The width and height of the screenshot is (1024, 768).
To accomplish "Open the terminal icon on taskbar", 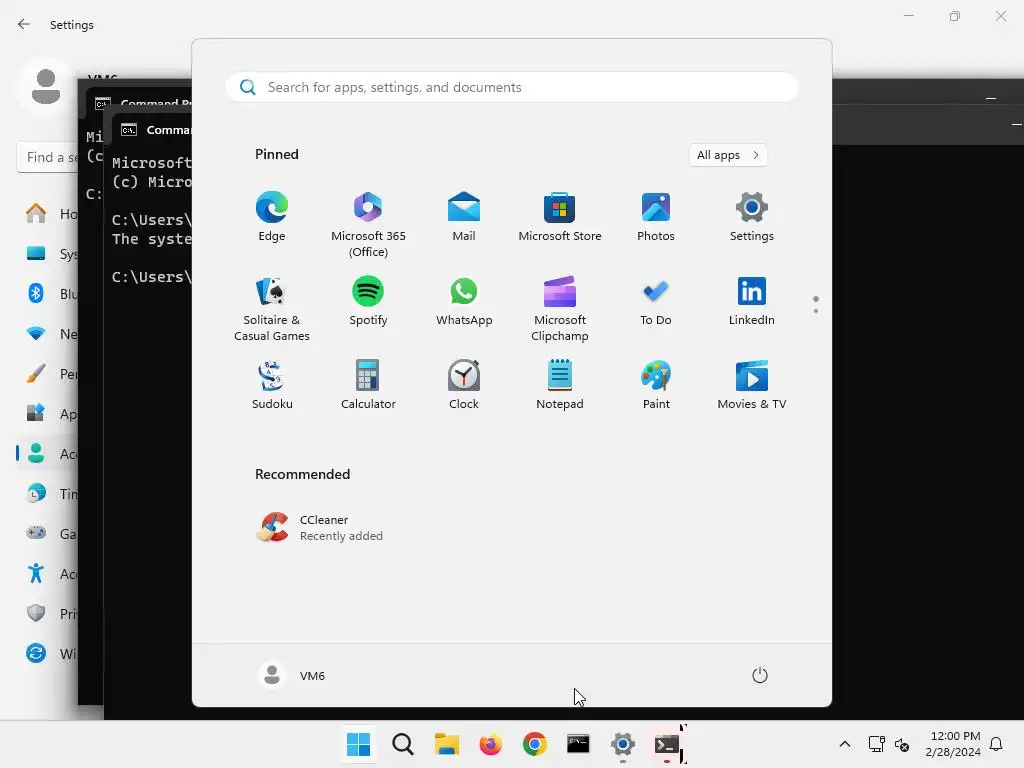I will pos(667,744).
